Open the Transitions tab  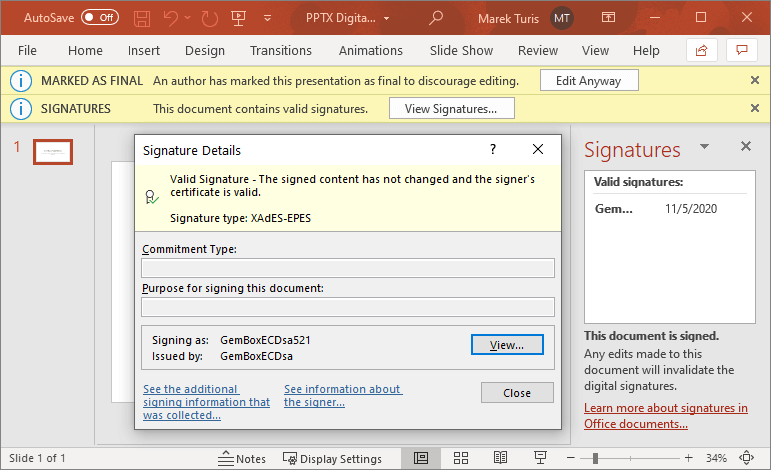tap(281, 51)
